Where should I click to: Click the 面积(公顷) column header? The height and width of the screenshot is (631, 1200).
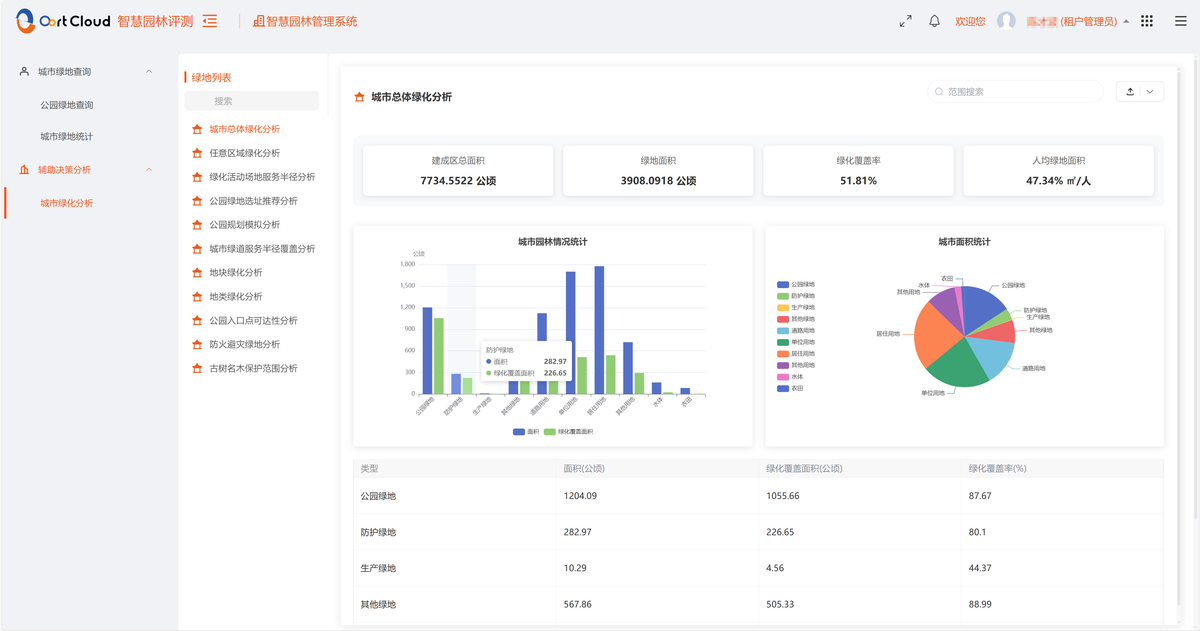tap(584, 468)
